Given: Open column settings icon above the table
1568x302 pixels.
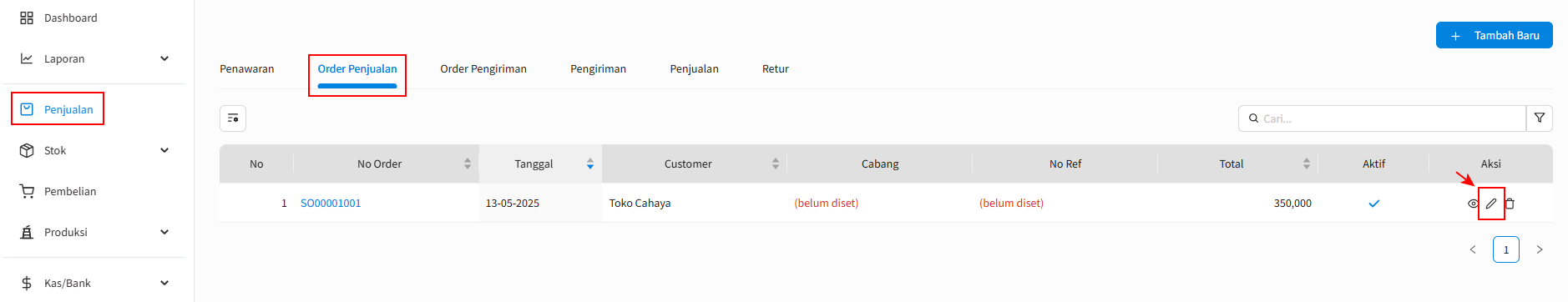Looking at the screenshot, I should click(233, 118).
